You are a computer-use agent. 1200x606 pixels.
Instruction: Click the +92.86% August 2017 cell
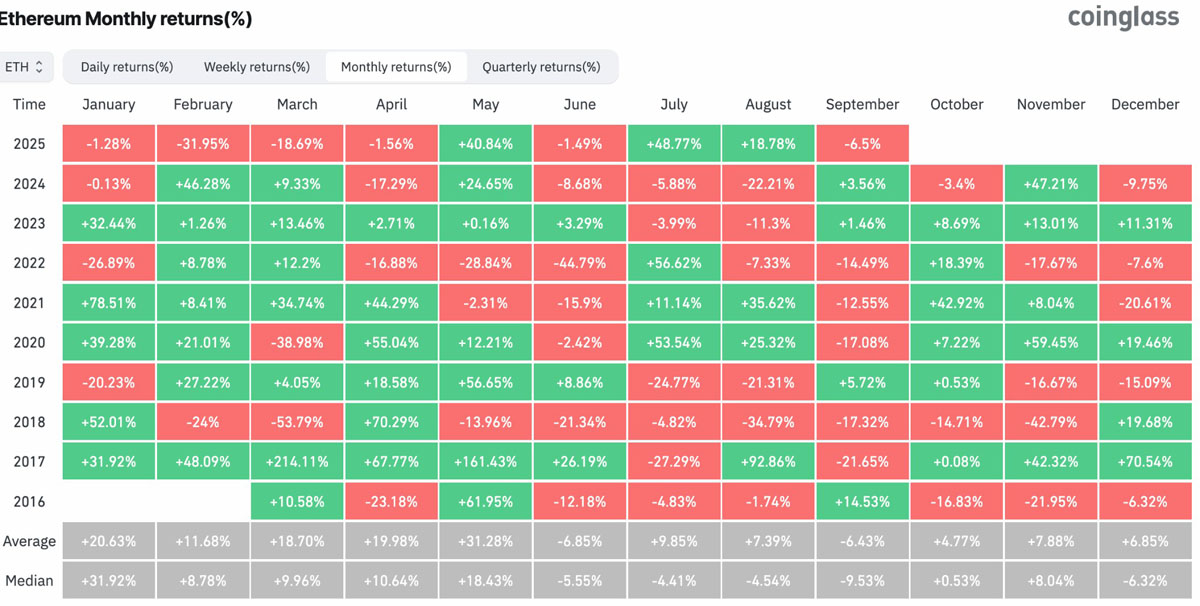tap(768, 462)
